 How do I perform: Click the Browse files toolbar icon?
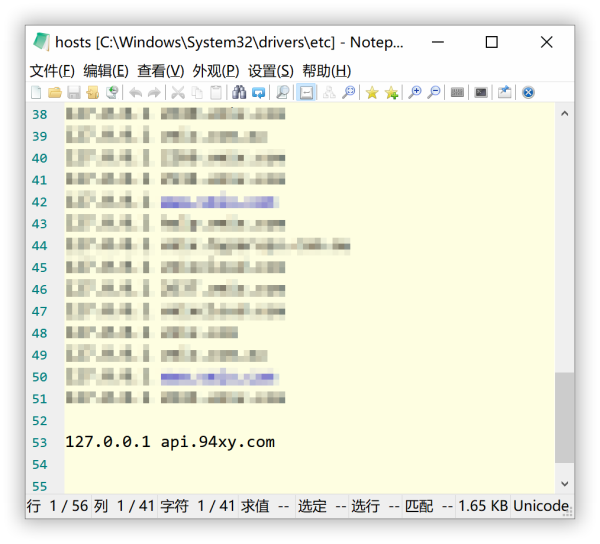[93, 92]
